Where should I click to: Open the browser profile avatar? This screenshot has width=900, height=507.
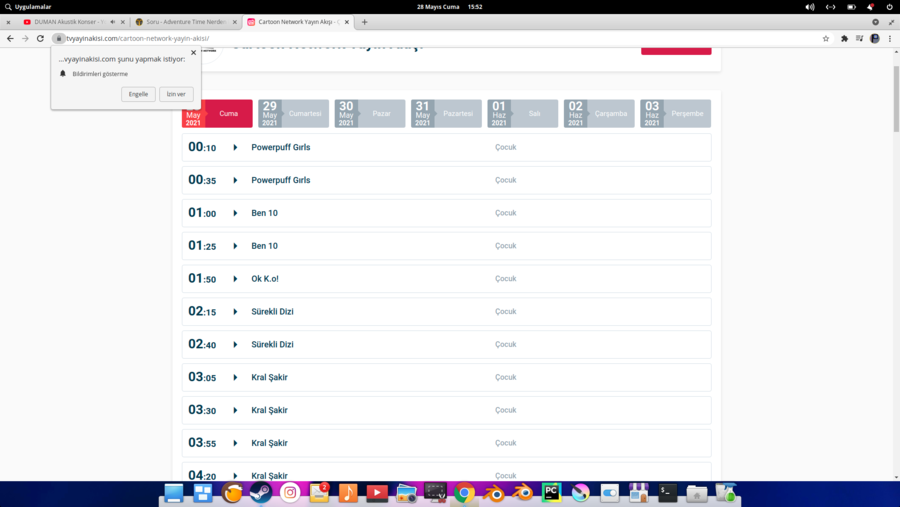click(x=875, y=38)
